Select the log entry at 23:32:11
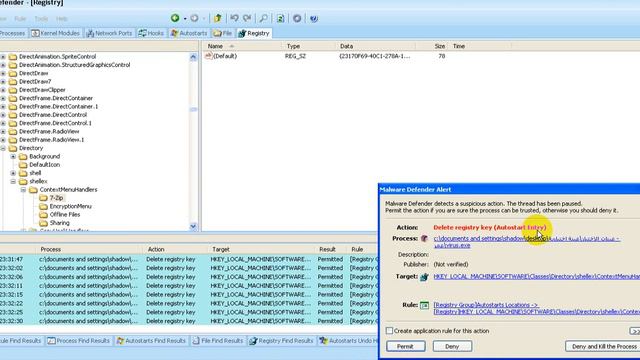The image size is (640, 360). click(189, 286)
